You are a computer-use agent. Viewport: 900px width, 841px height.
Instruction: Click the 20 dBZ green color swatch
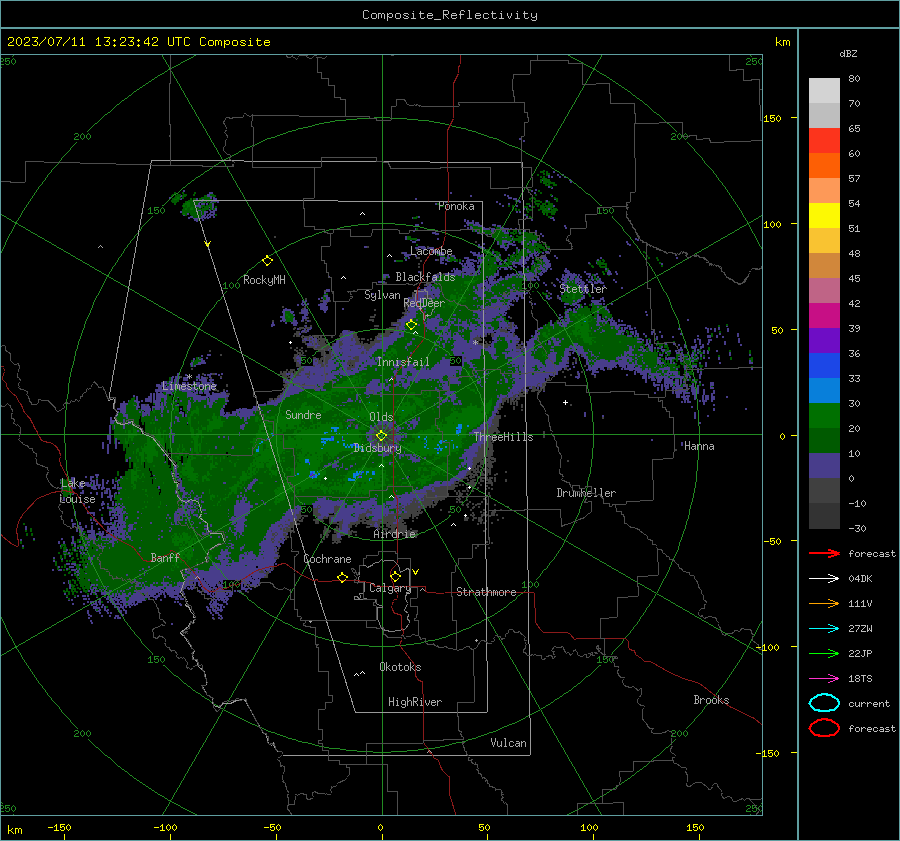click(824, 416)
